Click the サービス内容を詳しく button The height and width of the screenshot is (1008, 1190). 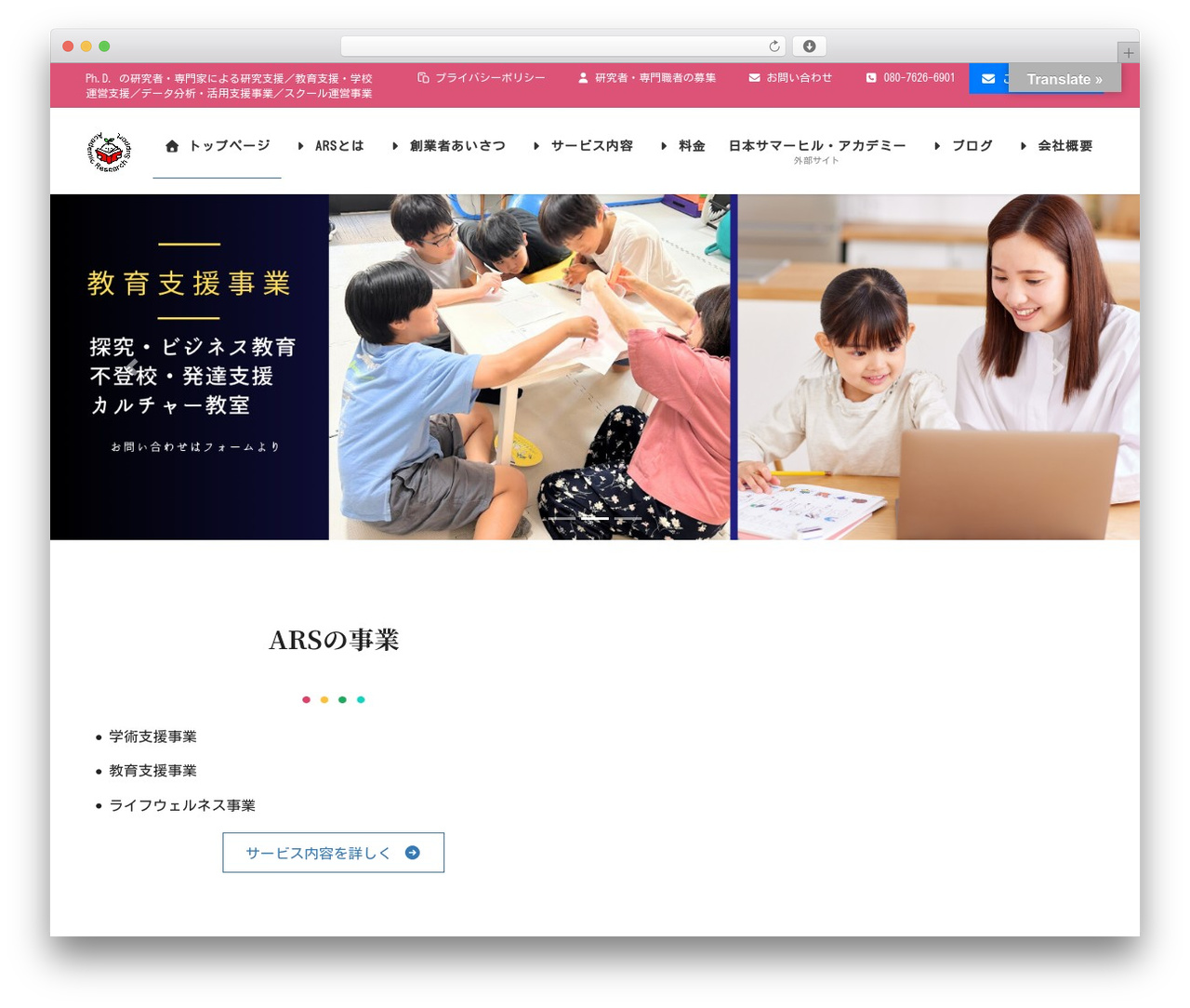tap(334, 853)
